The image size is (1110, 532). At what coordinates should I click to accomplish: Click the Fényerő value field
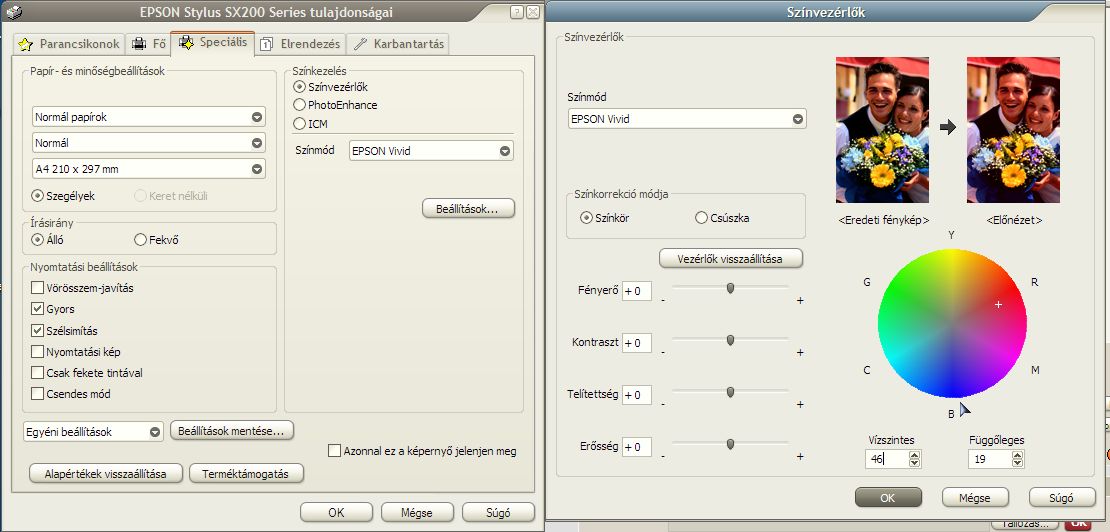click(636, 291)
